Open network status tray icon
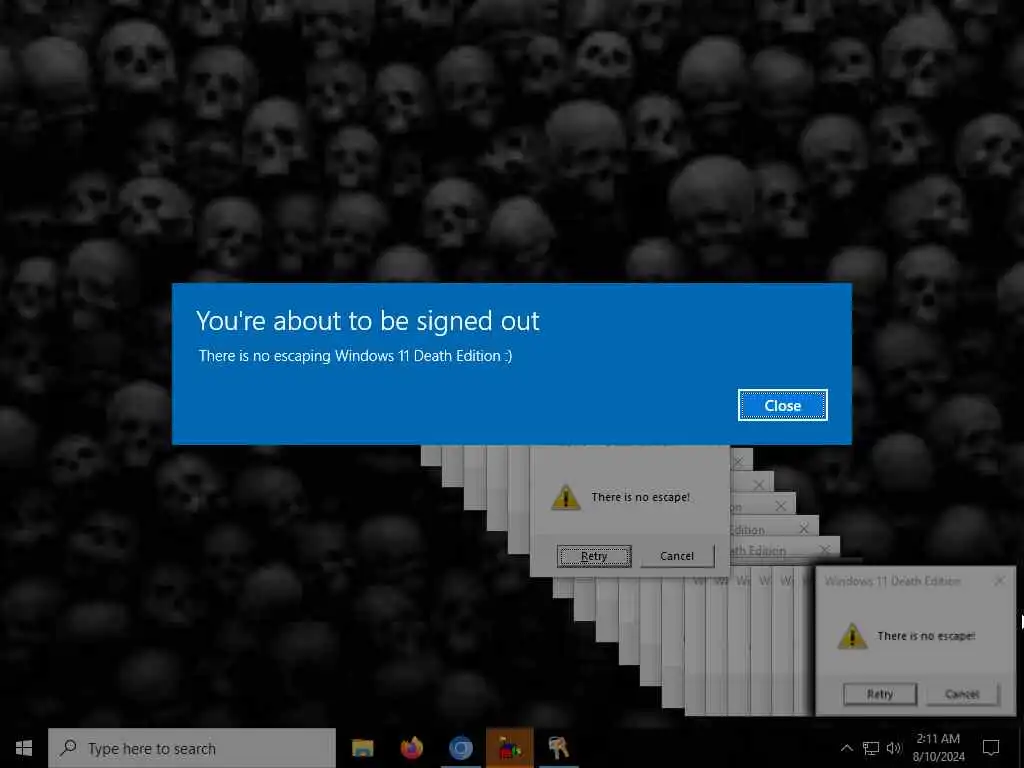This screenshot has height=768, width=1024. tap(871, 748)
